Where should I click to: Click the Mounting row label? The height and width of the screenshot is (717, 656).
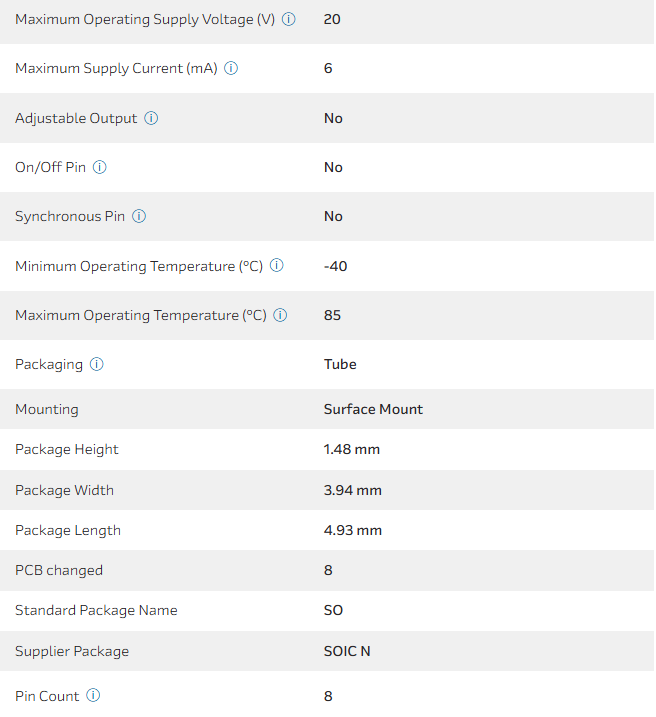pyautogui.click(x=47, y=409)
